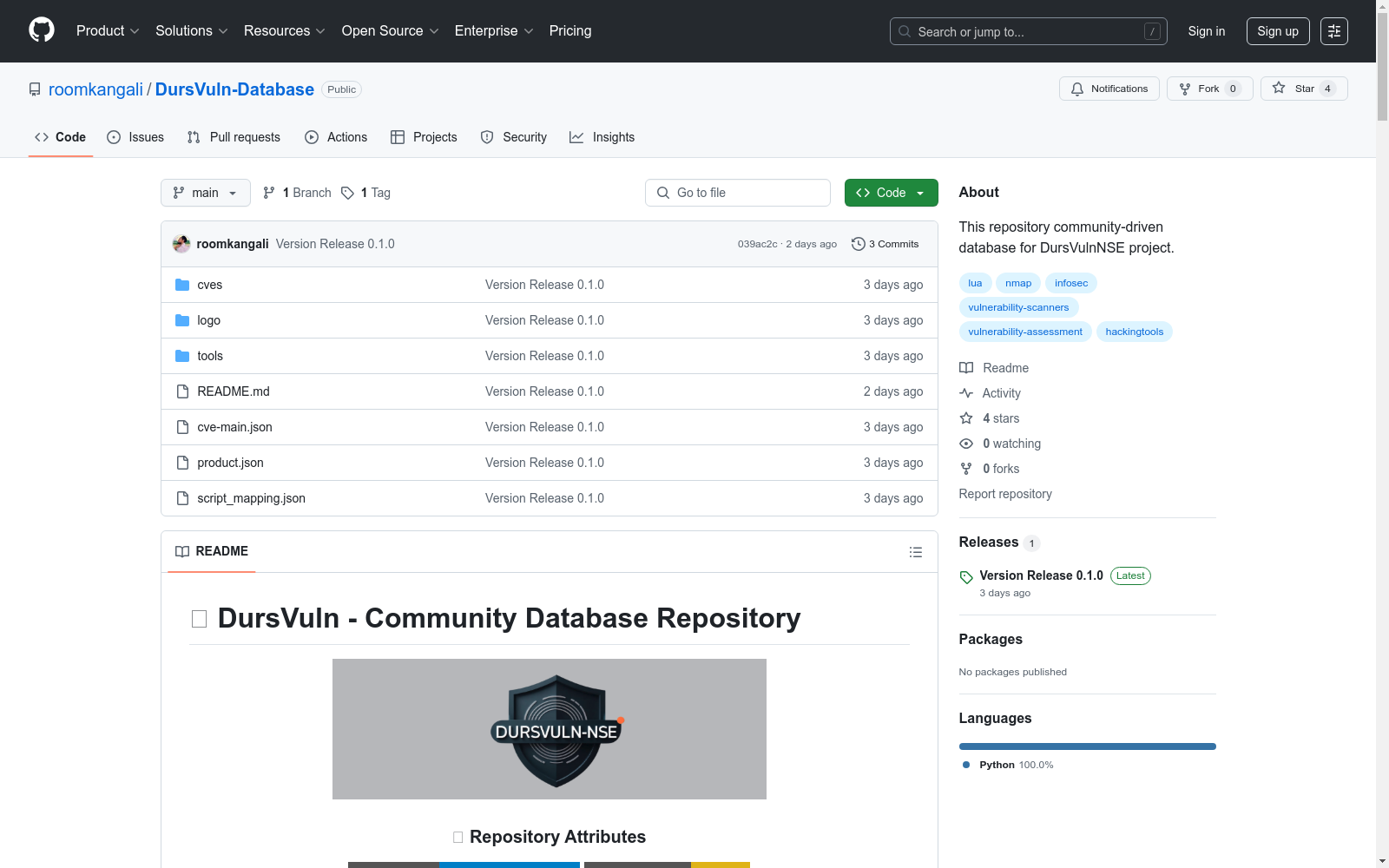Open the 3 Commits history link

(x=885, y=244)
